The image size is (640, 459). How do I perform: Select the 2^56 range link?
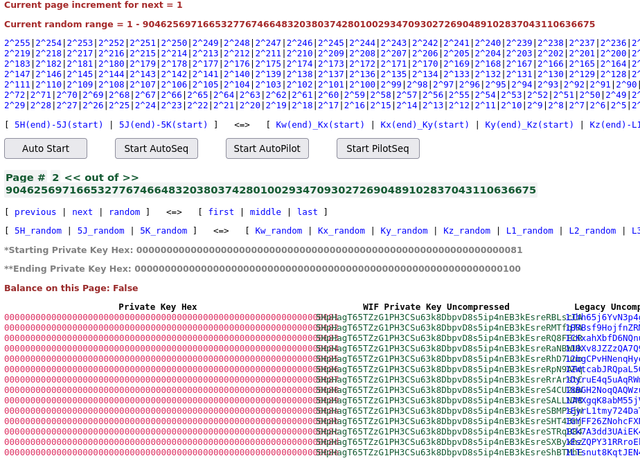pyautogui.click(x=433, y=95)
